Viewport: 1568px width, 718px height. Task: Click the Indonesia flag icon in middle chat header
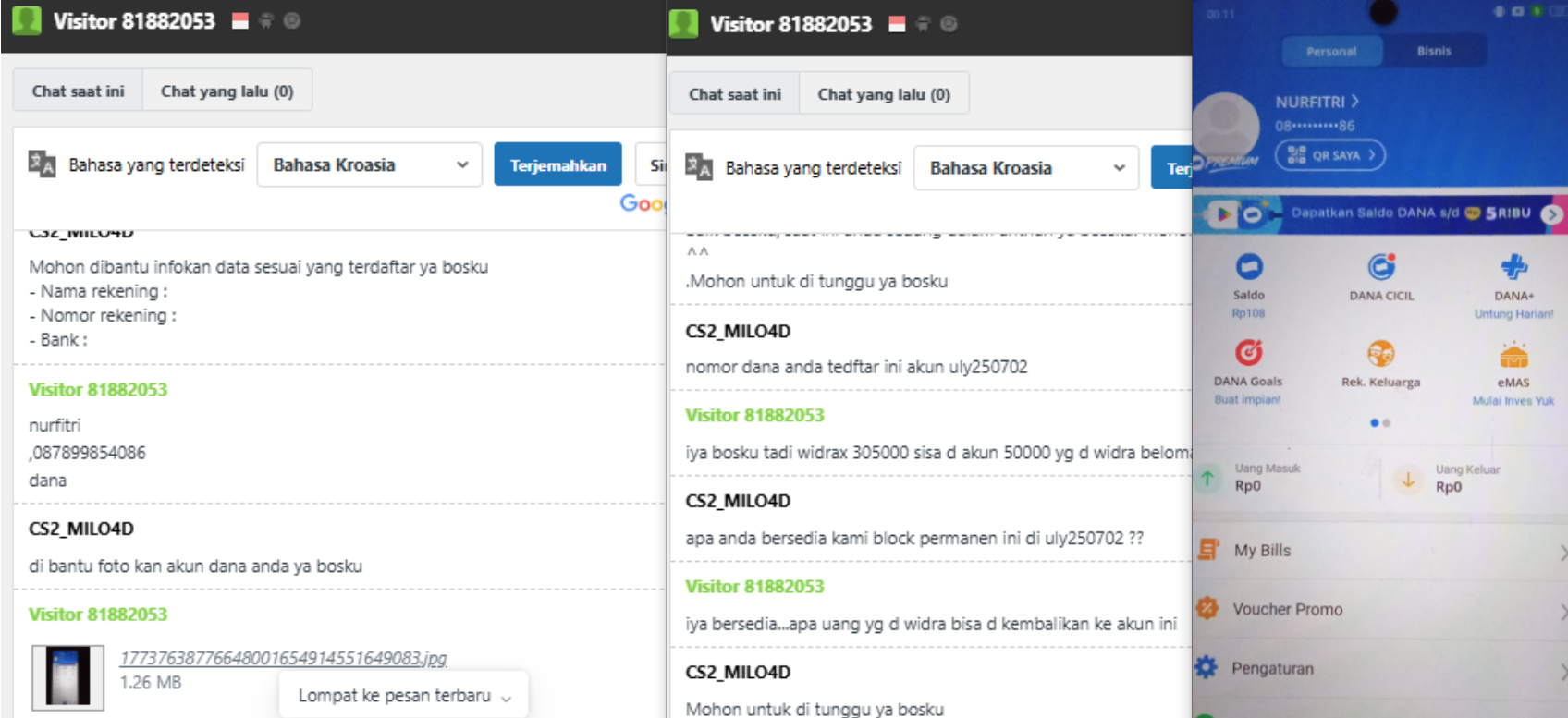coord(897,24)
